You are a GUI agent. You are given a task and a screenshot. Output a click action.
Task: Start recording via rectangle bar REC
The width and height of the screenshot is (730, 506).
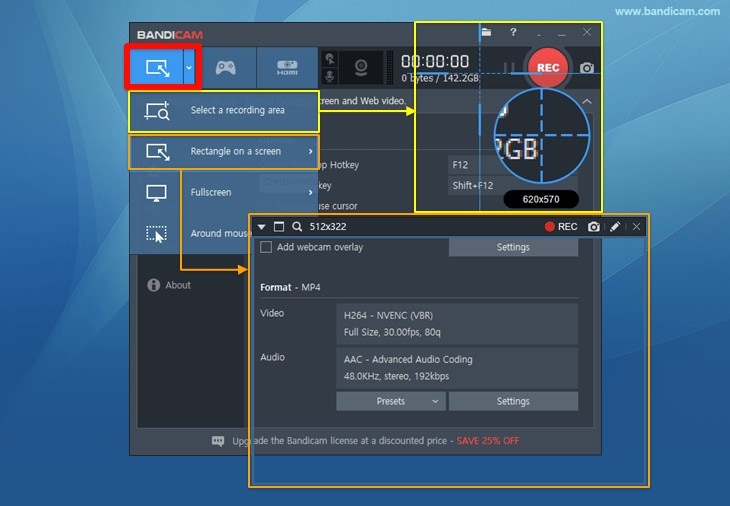(561, 227)
